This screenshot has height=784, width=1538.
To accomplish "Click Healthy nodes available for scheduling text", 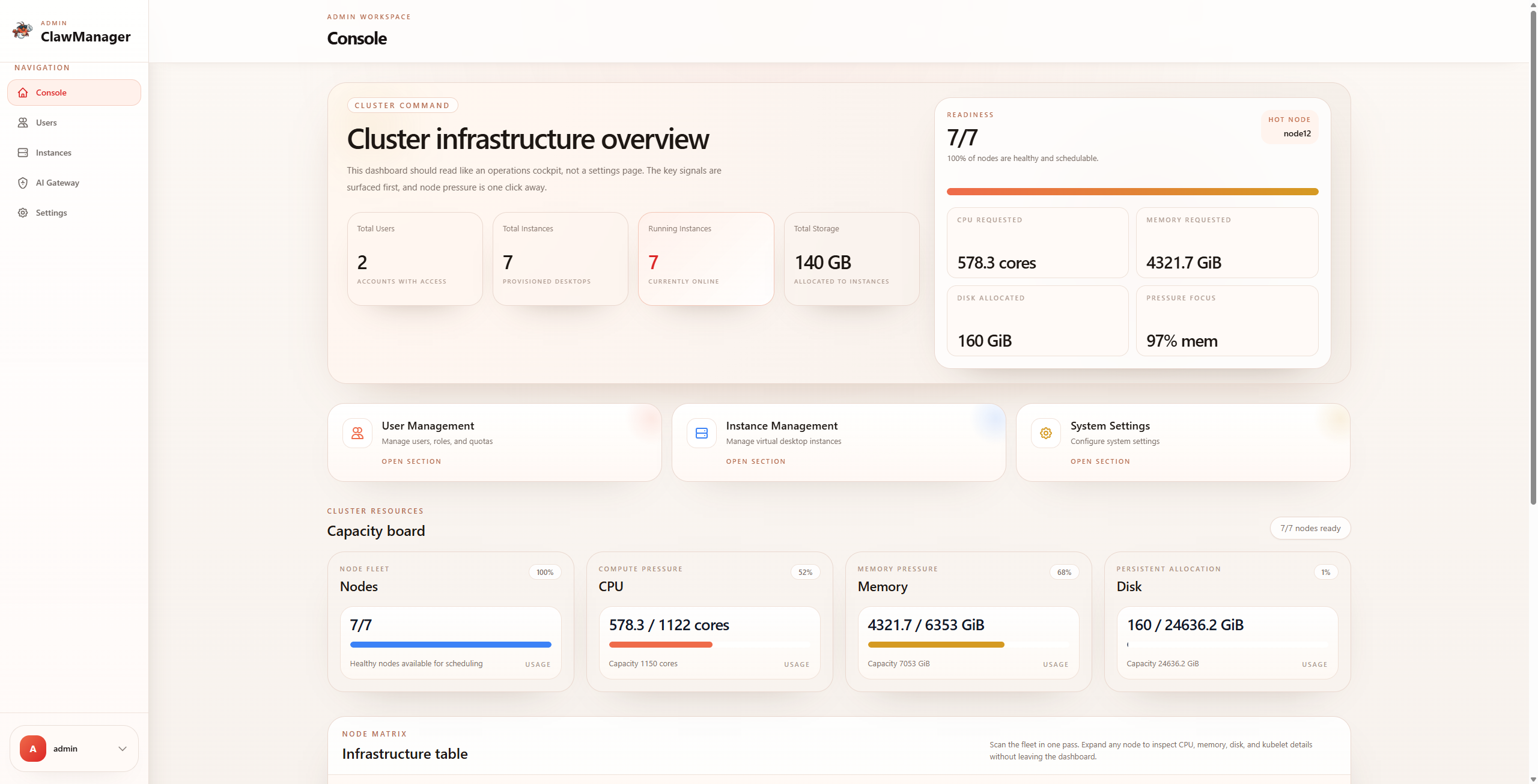I will [416, 663].
